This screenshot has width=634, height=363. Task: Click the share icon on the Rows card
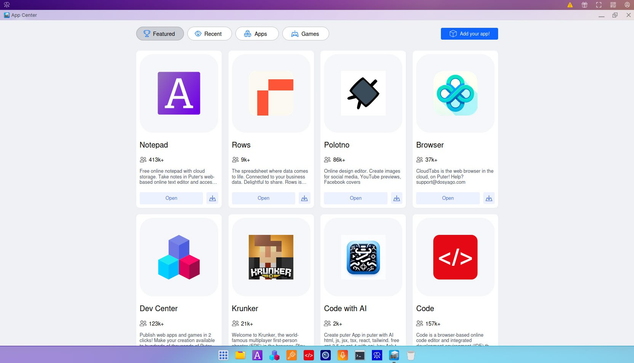point(304,198)
